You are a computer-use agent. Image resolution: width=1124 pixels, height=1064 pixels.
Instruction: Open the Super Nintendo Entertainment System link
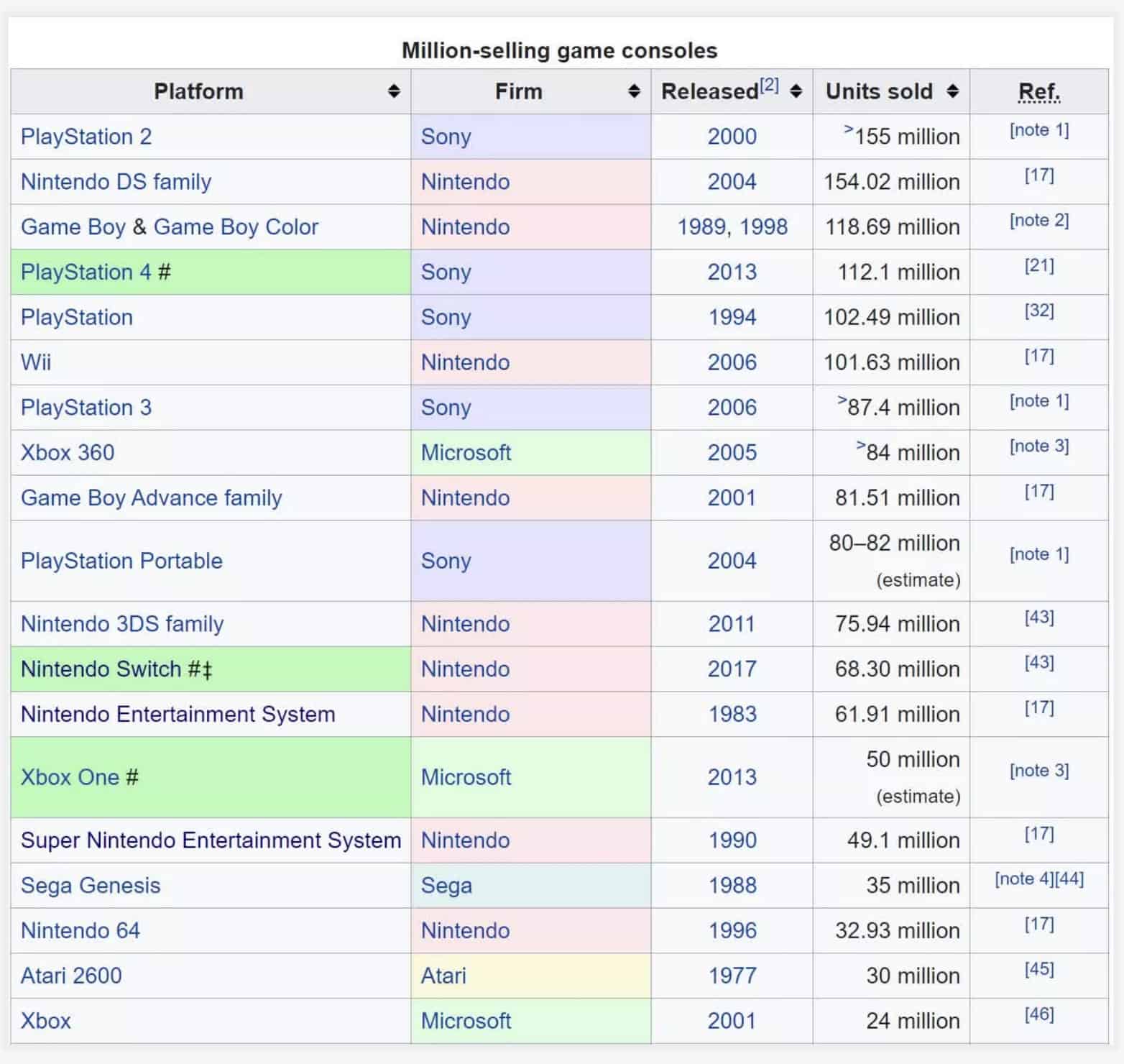(x=211, y=840)
